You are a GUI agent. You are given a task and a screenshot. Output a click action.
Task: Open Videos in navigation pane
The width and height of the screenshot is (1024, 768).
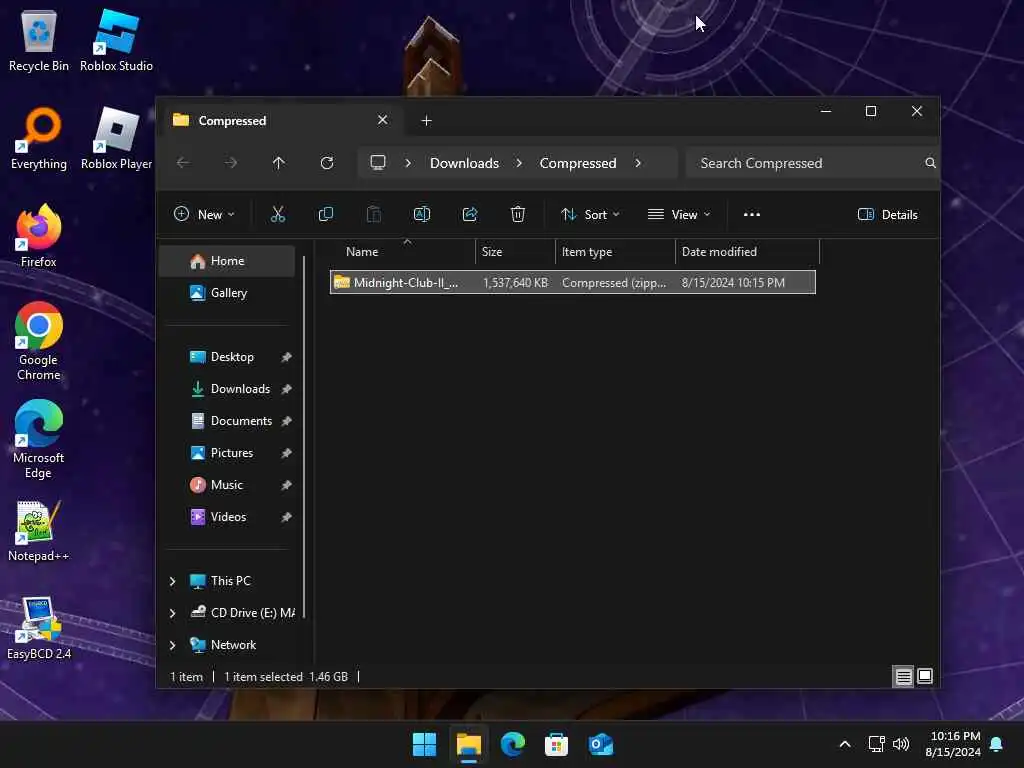(x=228, y=517)
